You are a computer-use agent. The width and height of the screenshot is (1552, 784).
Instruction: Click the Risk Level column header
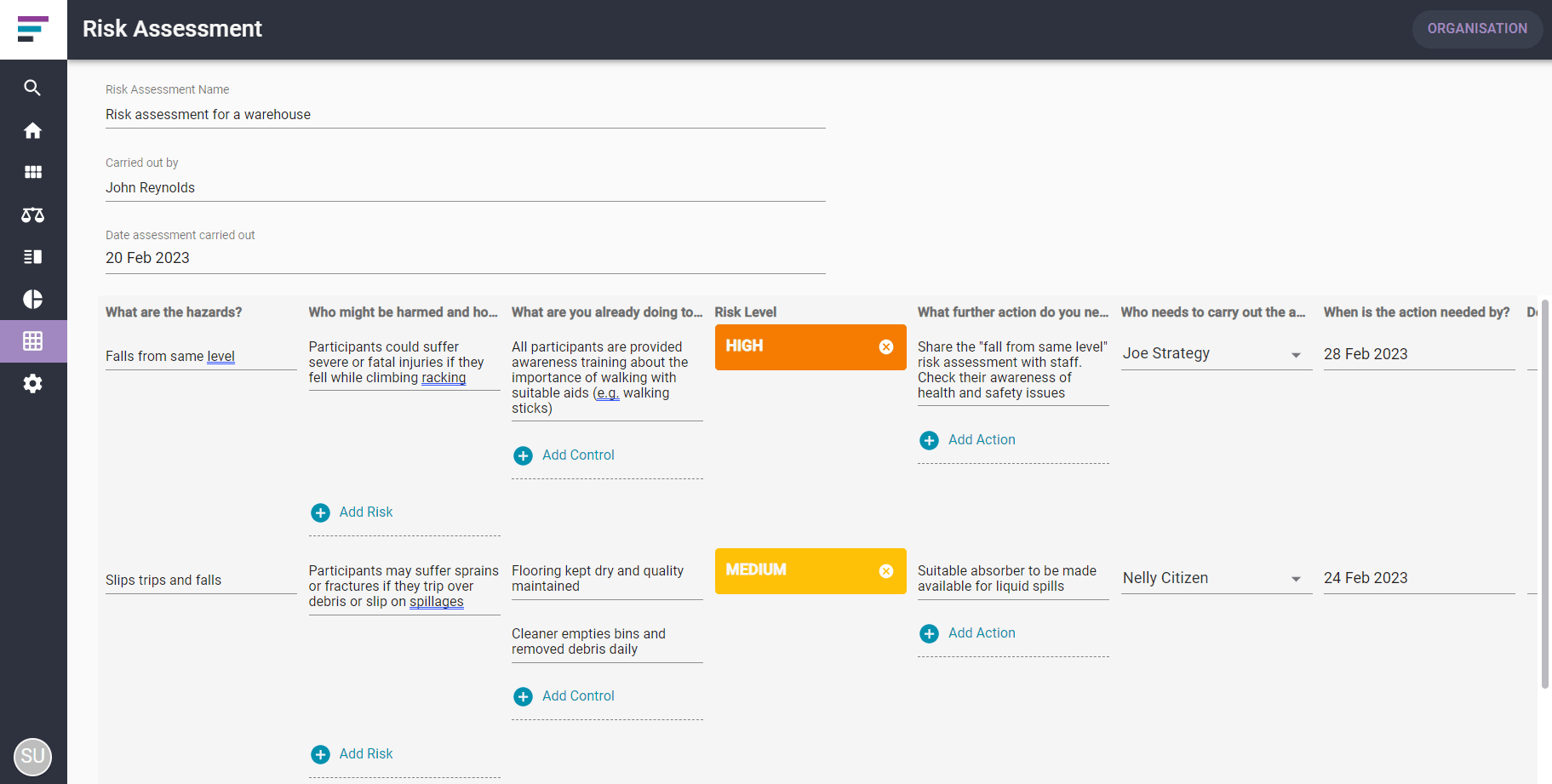coord(746,312)
